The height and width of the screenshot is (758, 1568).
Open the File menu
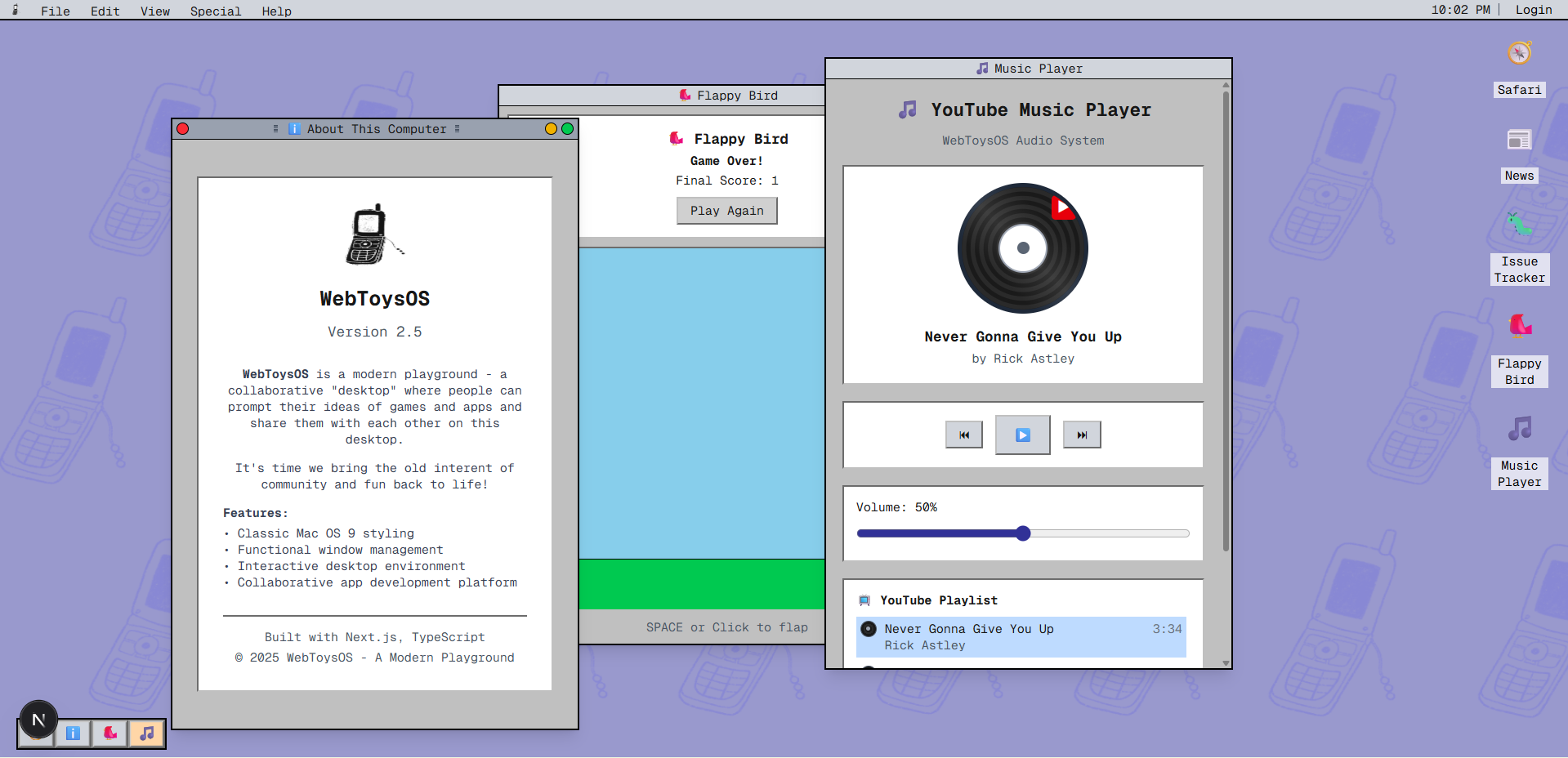[x=56, y=11]
